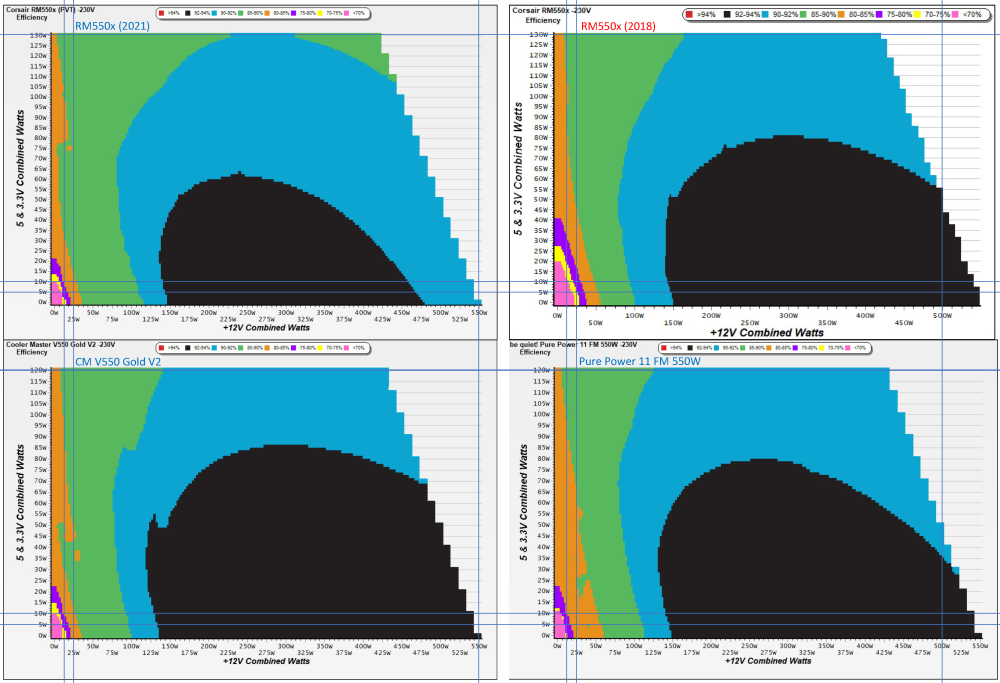Image resolution: width=1000 pixels, height=683 pixels.
Task: Click '+12V Combined Watts' axis label in RM550x (2021) chart
Action: coord(267,328)
